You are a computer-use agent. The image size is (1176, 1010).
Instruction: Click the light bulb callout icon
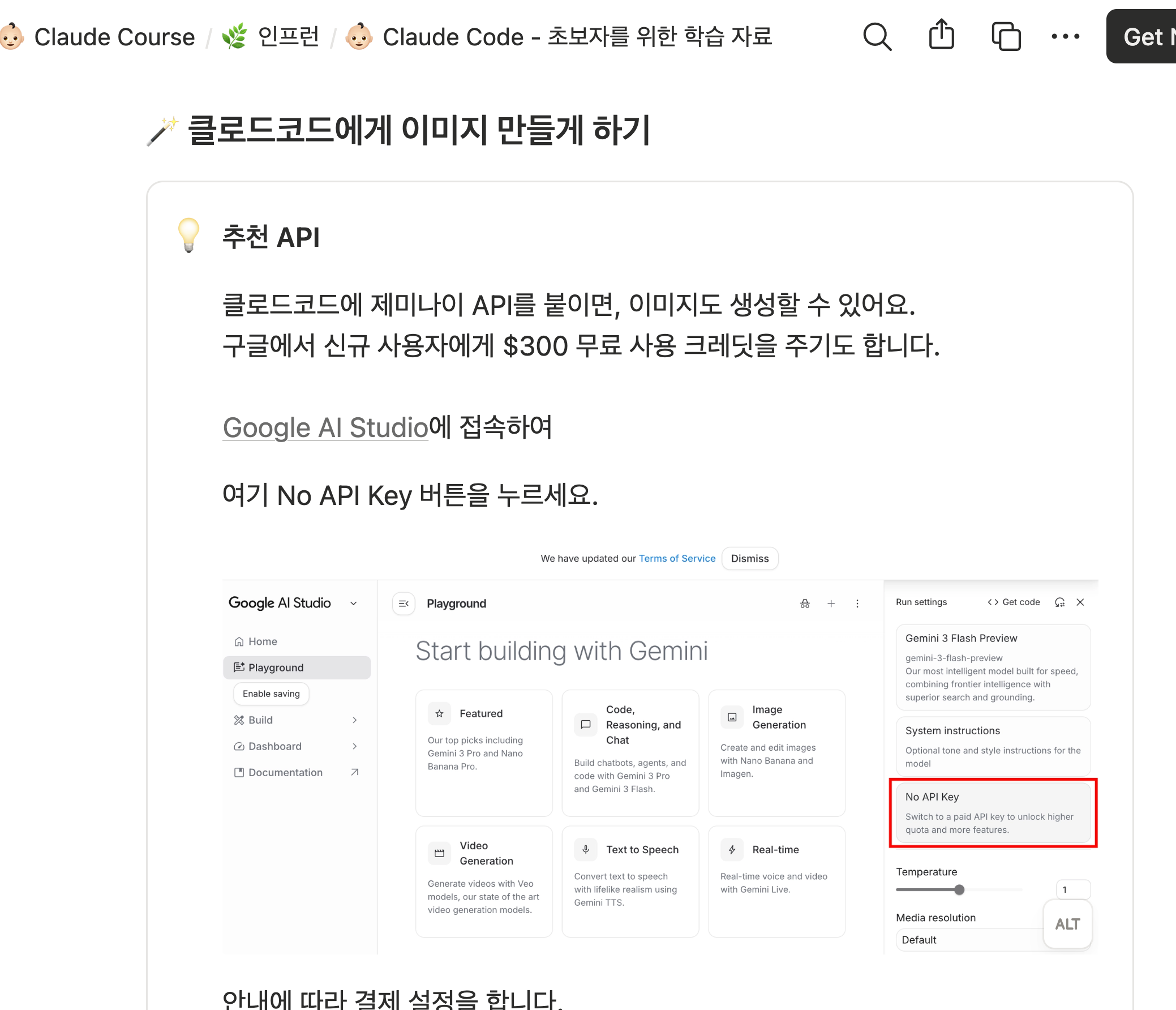[189, 235]
